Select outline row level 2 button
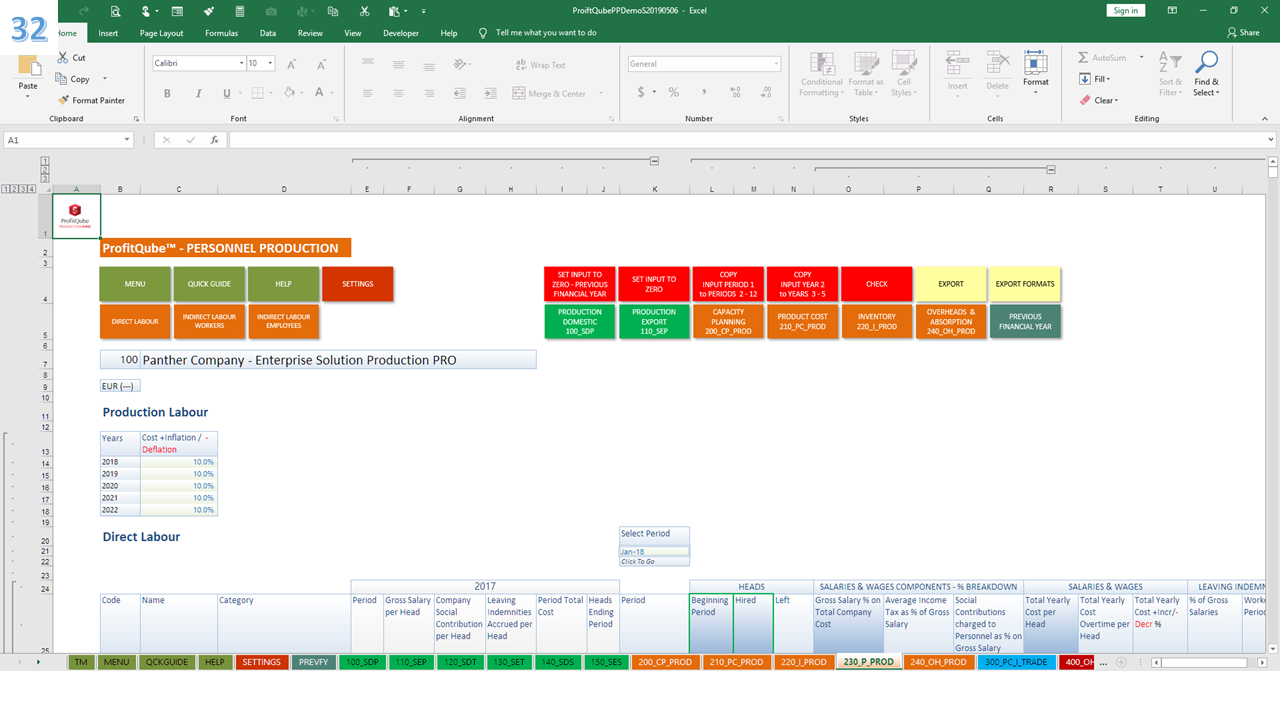 tap(45, 168)
